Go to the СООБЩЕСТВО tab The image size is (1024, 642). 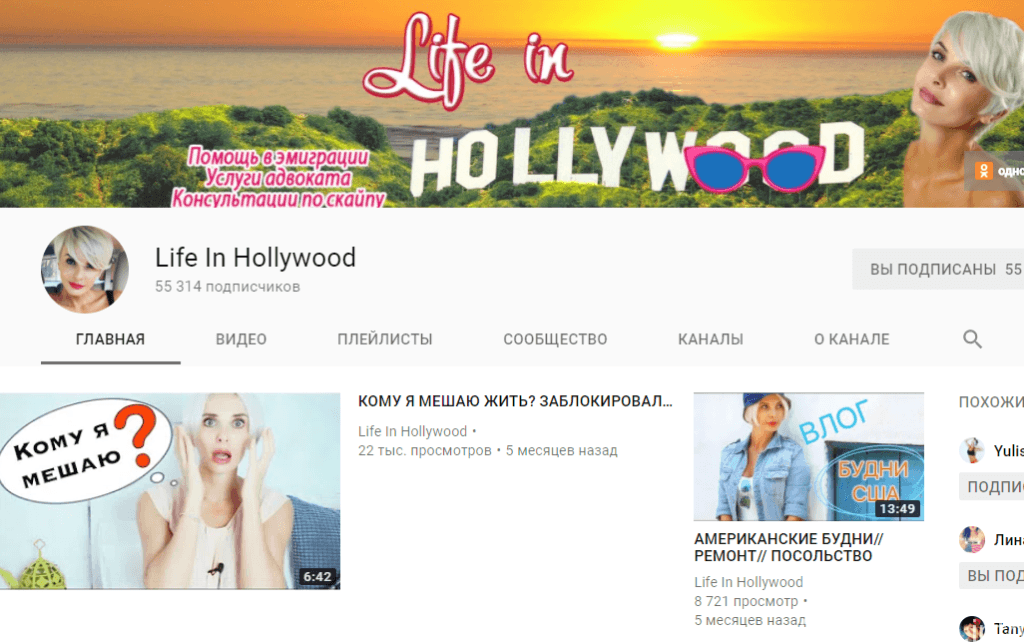pyautogui.click(x=555, y=339)
